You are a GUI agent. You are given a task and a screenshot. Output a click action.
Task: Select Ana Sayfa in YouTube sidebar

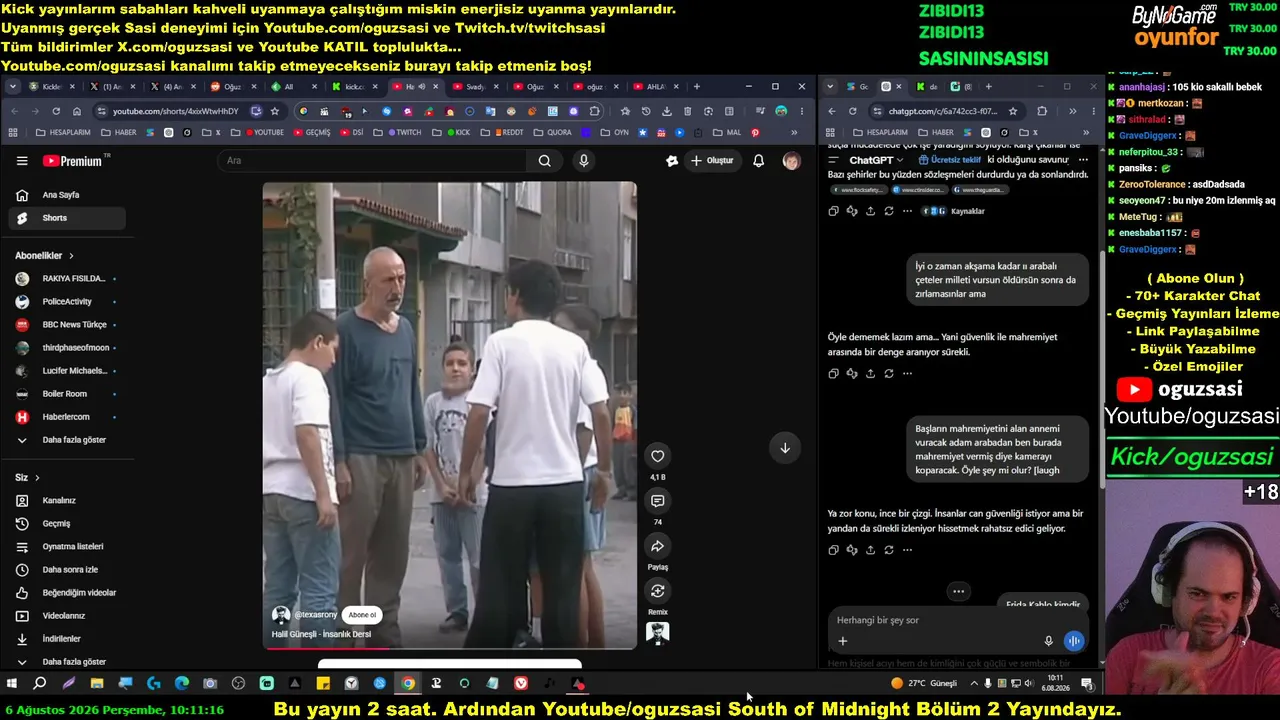coord(68,195)
